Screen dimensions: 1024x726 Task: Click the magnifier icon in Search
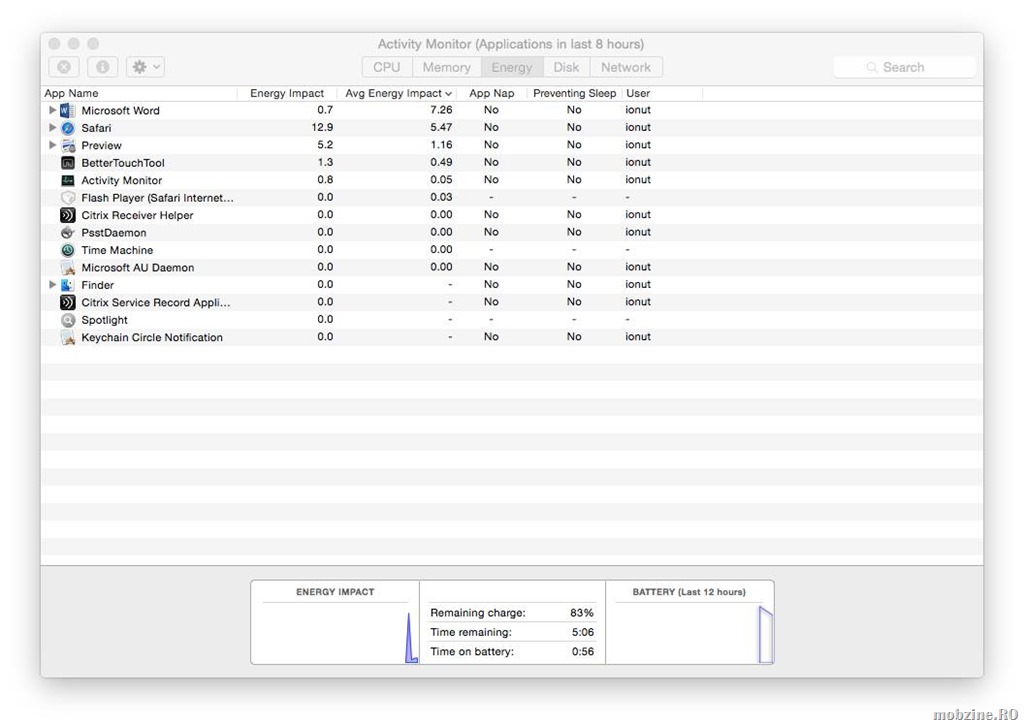[x=871, y=67]
